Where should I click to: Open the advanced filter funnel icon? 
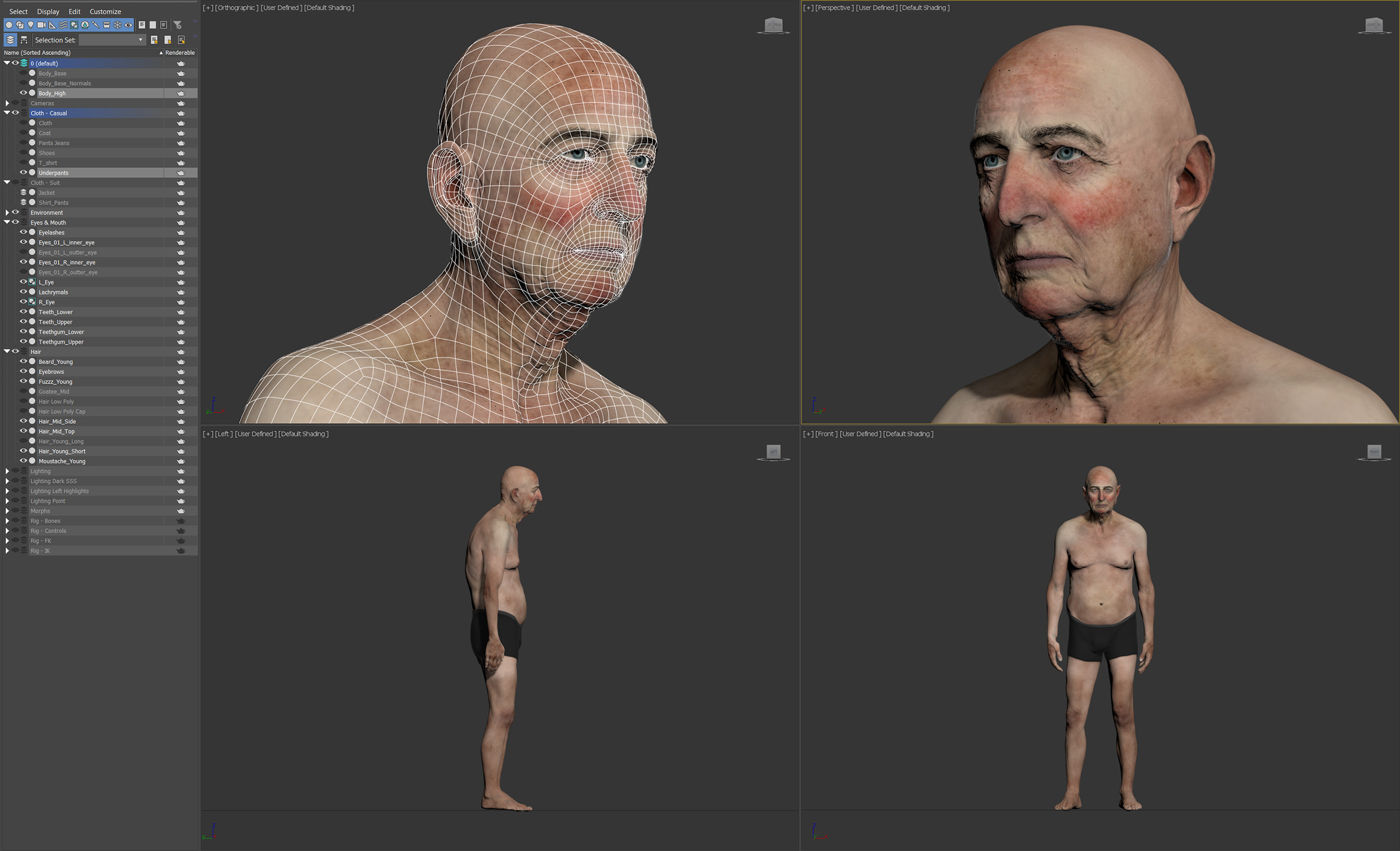point(177,25)
